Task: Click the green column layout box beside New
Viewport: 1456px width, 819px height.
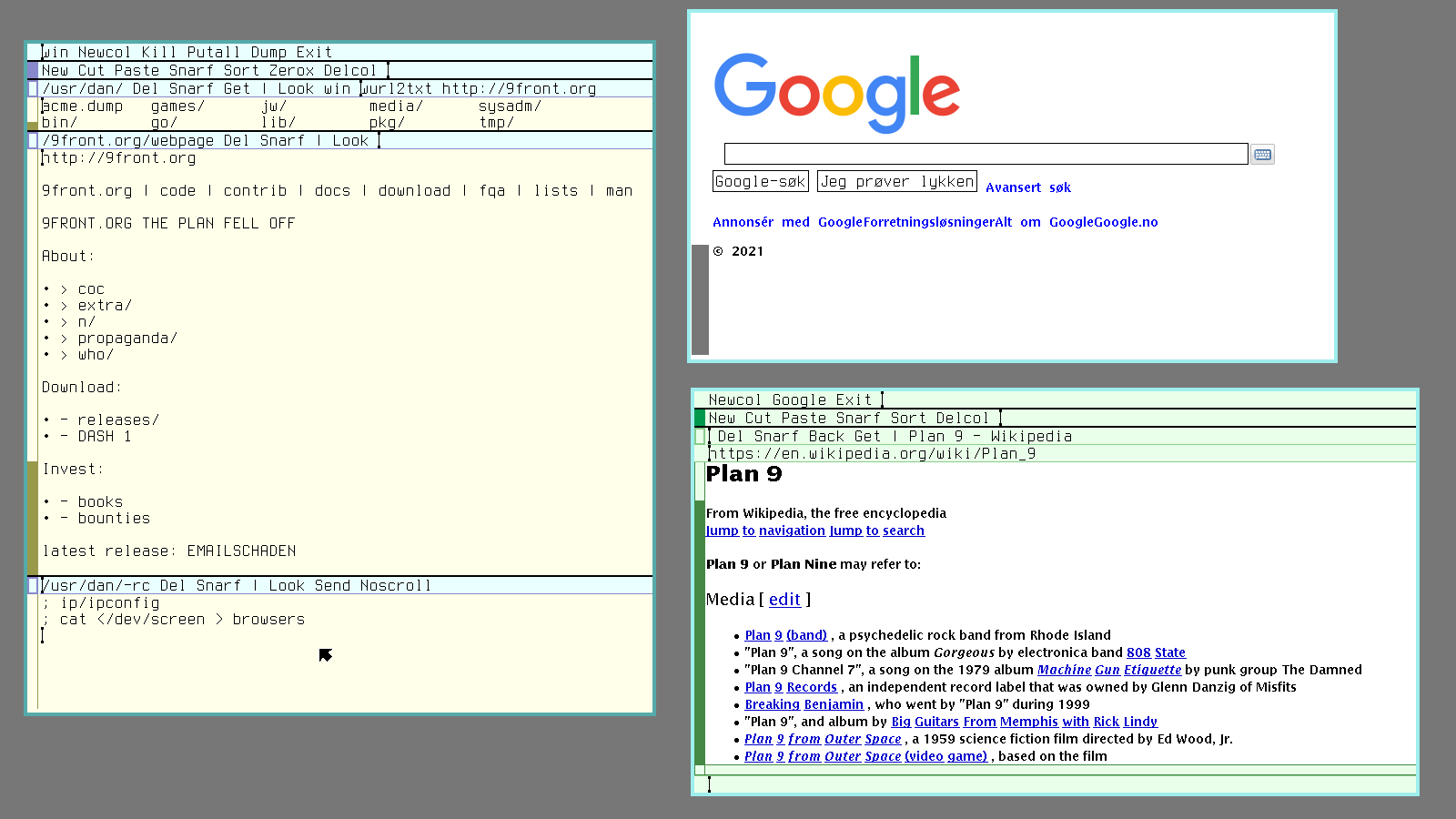Action: [x=700, y=419]
